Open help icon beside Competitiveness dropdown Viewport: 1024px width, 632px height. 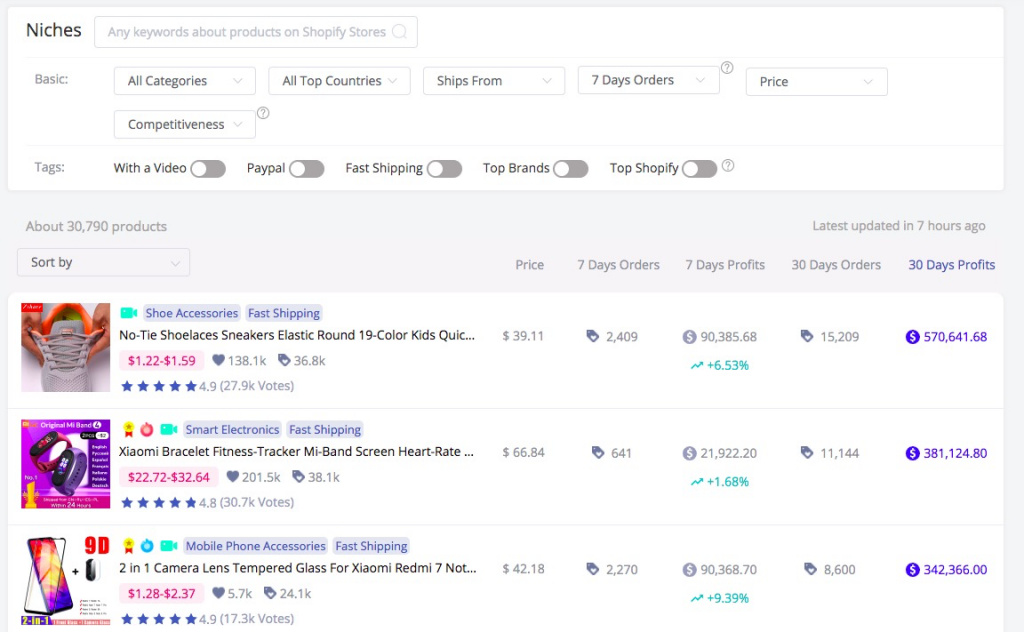[x=263, y=113]
